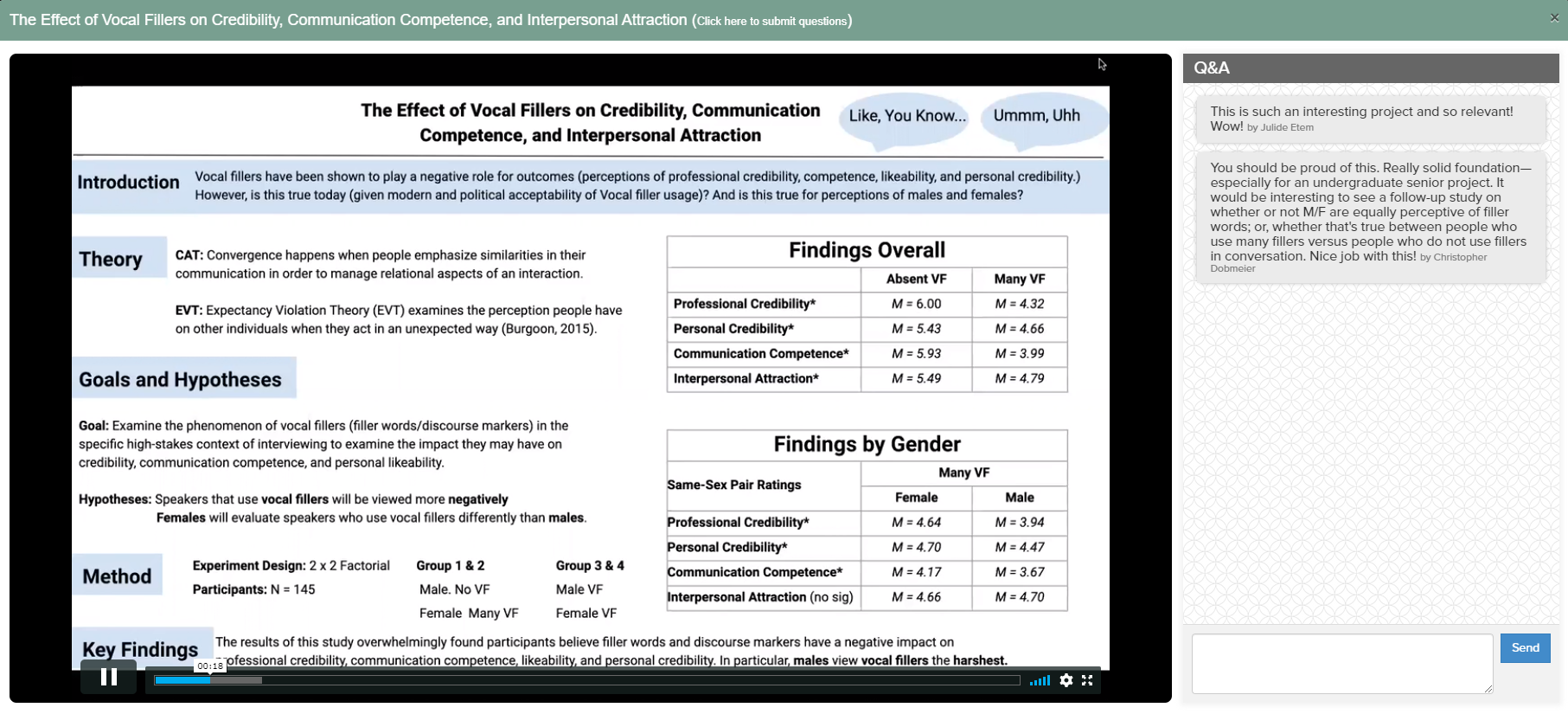Close the presentation overlay with X
Screen dimensions: 1568x714
click(1554, 17)
